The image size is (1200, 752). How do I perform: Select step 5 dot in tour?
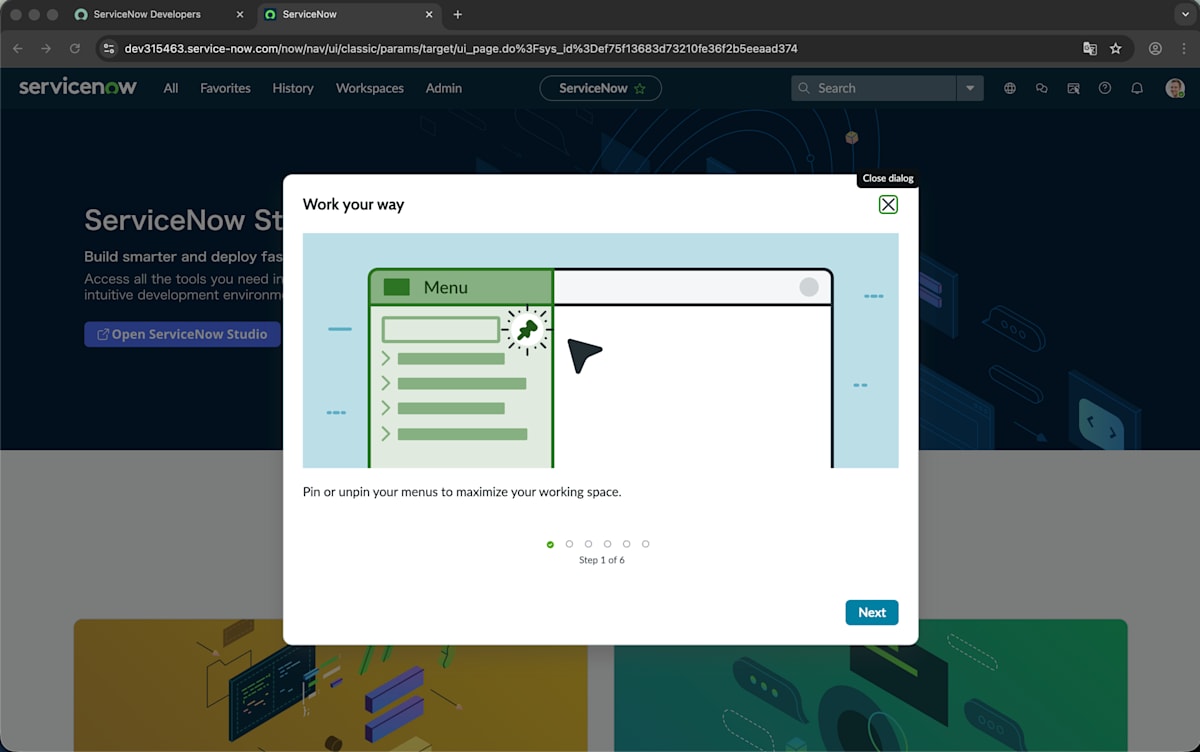[x=626, y=544]
